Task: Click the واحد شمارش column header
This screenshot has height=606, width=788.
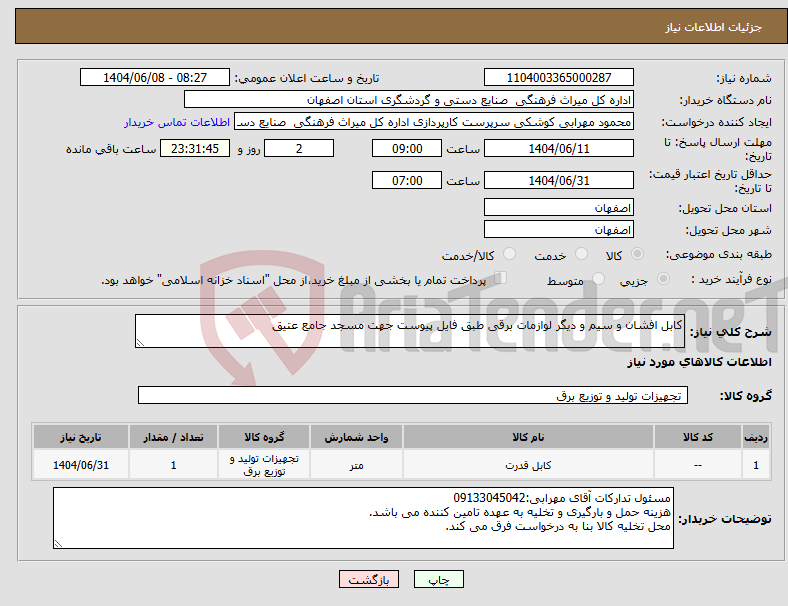Action: [356, 437]
